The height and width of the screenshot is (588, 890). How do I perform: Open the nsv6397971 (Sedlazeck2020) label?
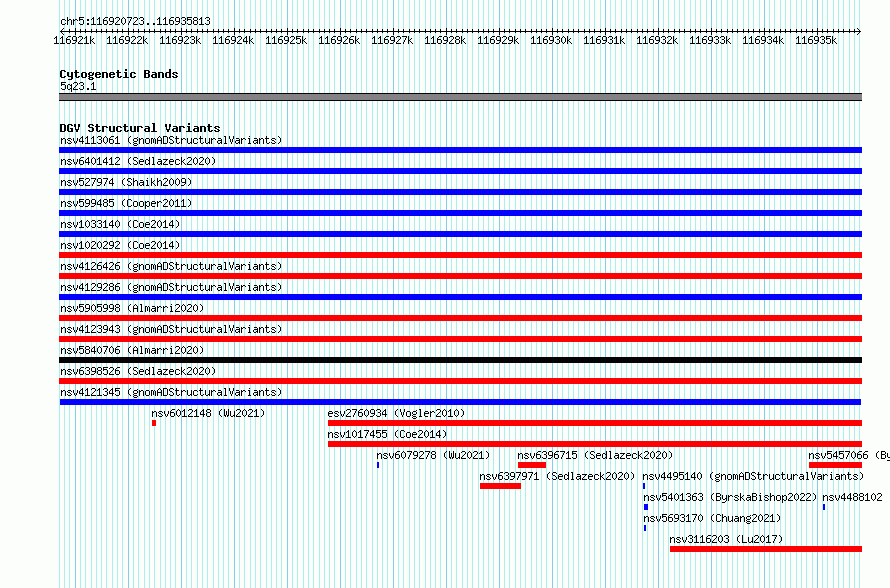[557, 476]
